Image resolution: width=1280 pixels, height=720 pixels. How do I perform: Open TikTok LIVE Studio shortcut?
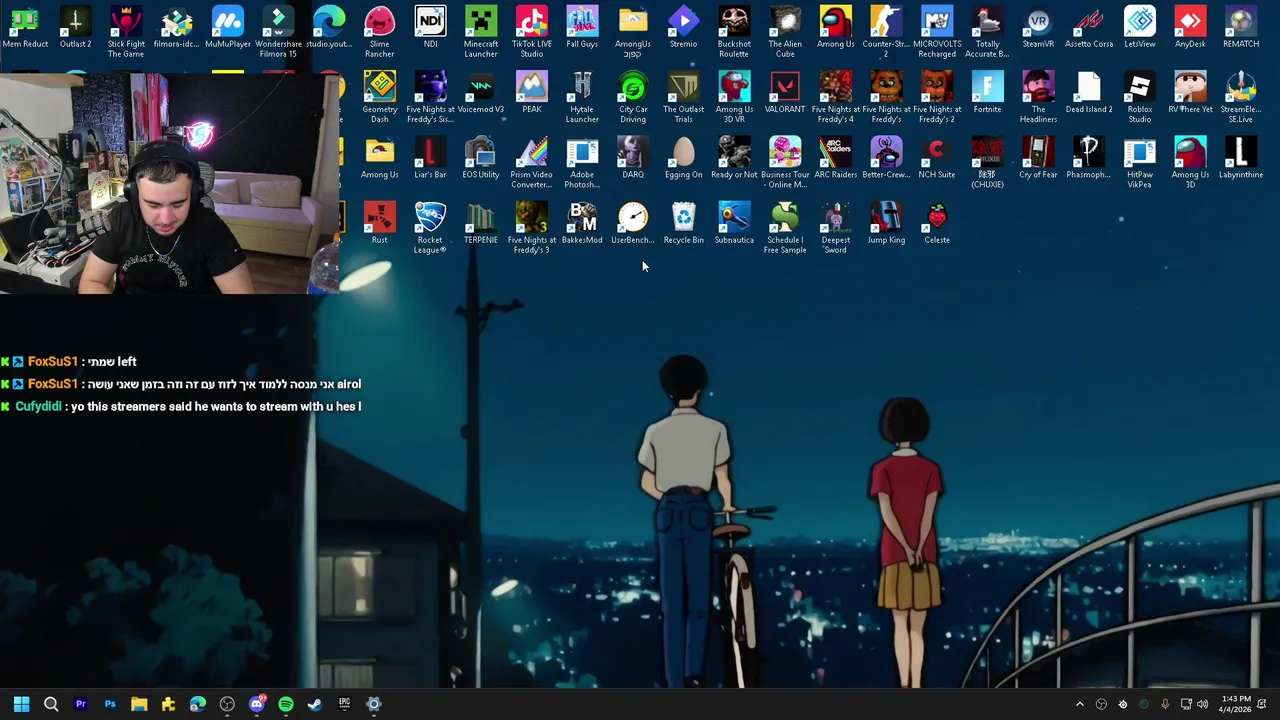point(531,32)
